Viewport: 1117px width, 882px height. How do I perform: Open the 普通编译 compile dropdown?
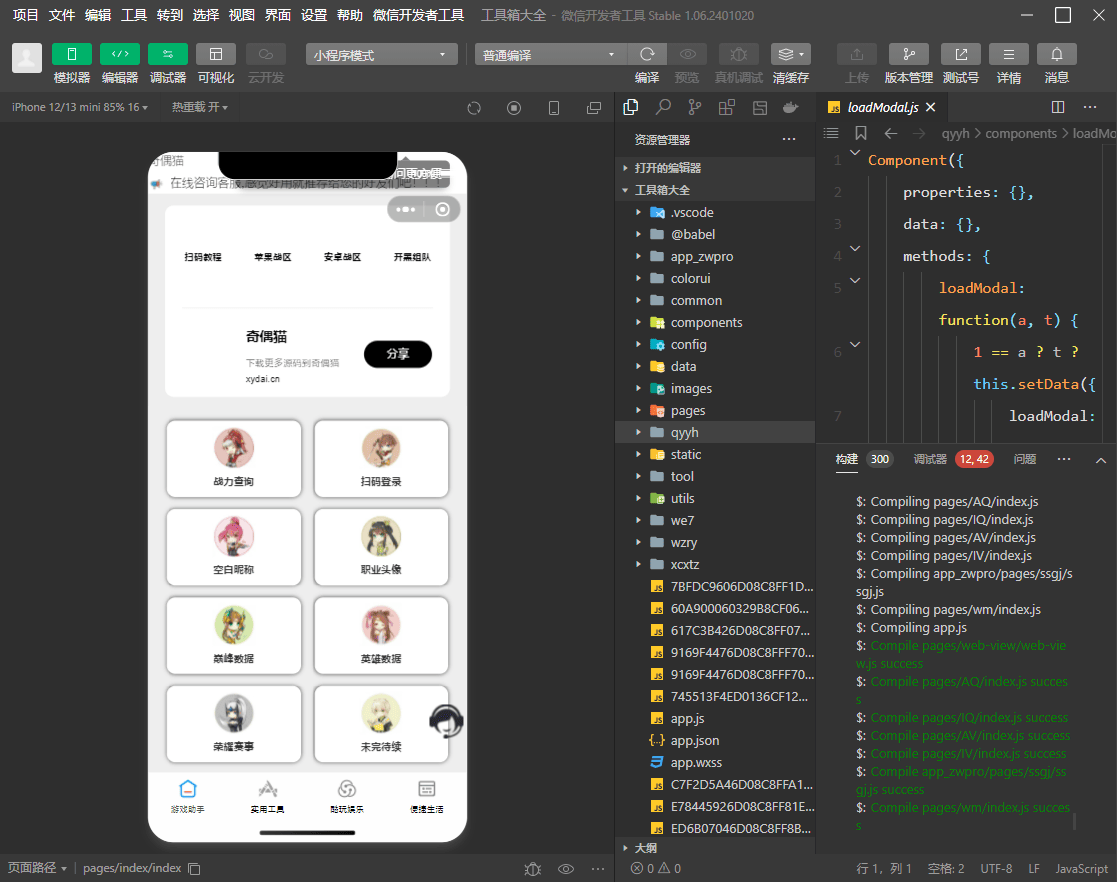[550, 55]
